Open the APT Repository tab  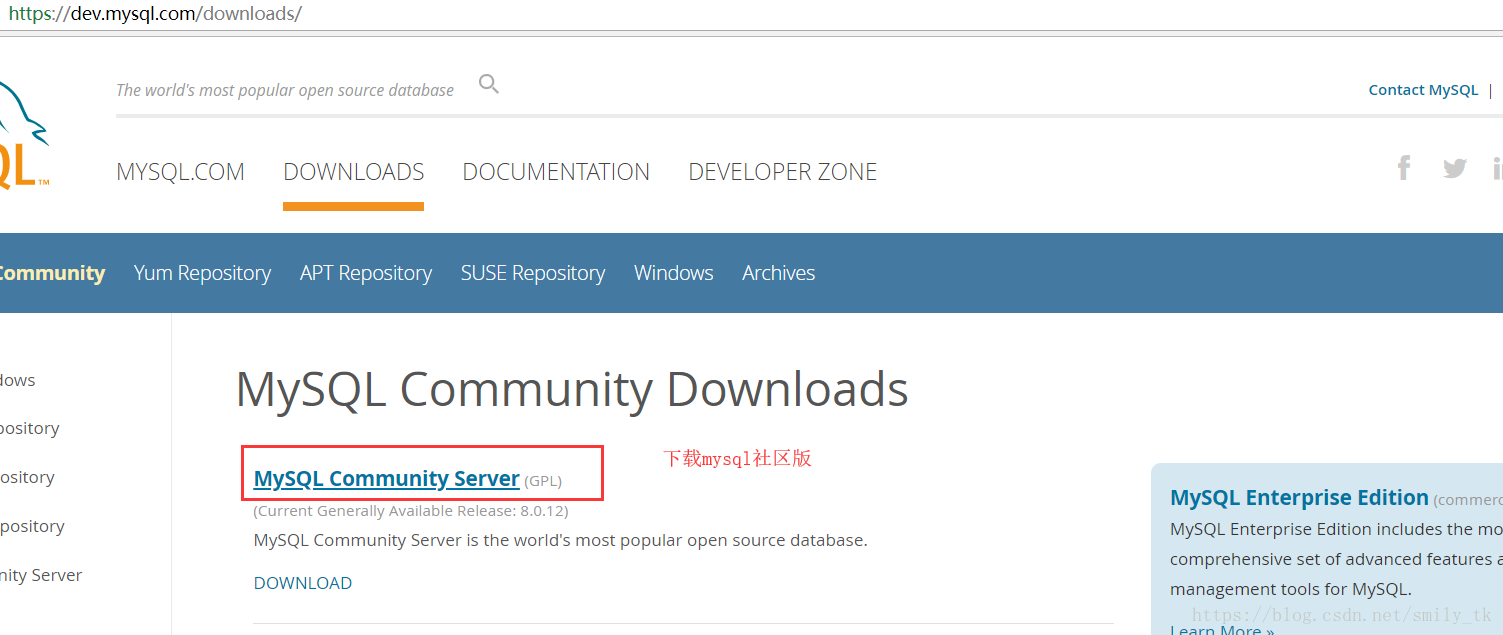pos(366,273)
